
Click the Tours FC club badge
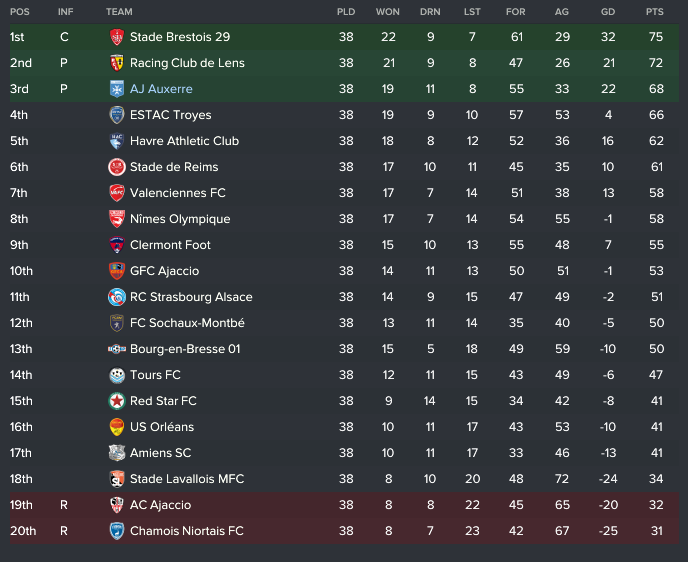(x=116, y=375)
